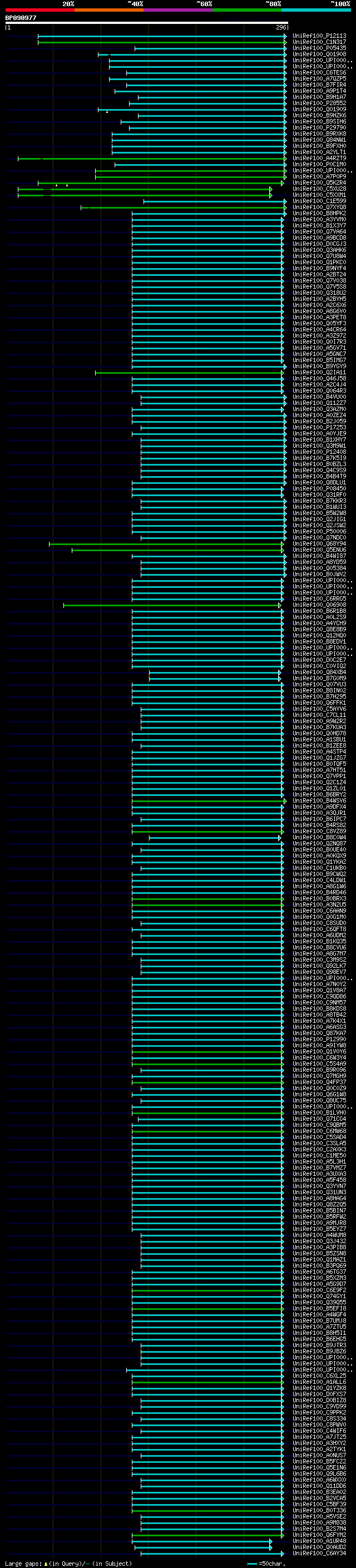This screenshot has height=1568, width=356.
Task: Select hit UniRef100_Q05384
Action: pos(319,568)
